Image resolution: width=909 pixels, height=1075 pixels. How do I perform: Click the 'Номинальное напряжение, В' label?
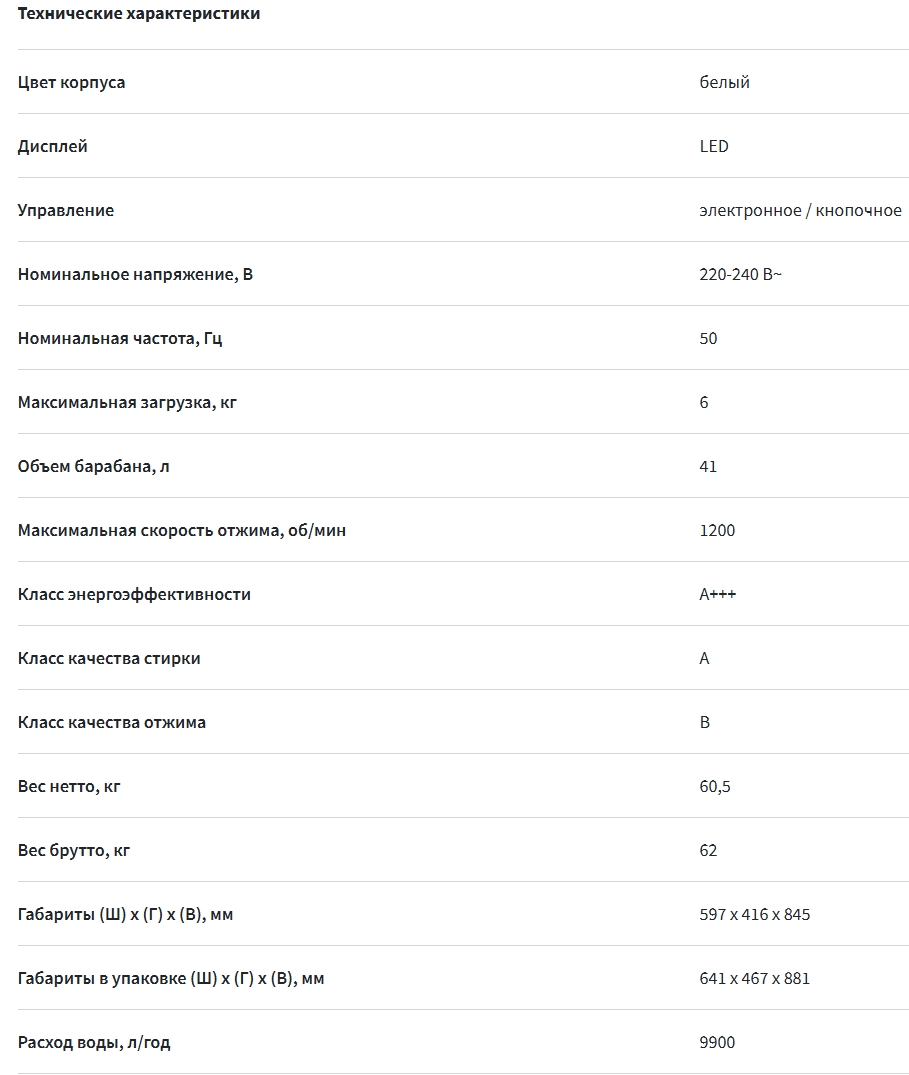[x=135, y=274]
